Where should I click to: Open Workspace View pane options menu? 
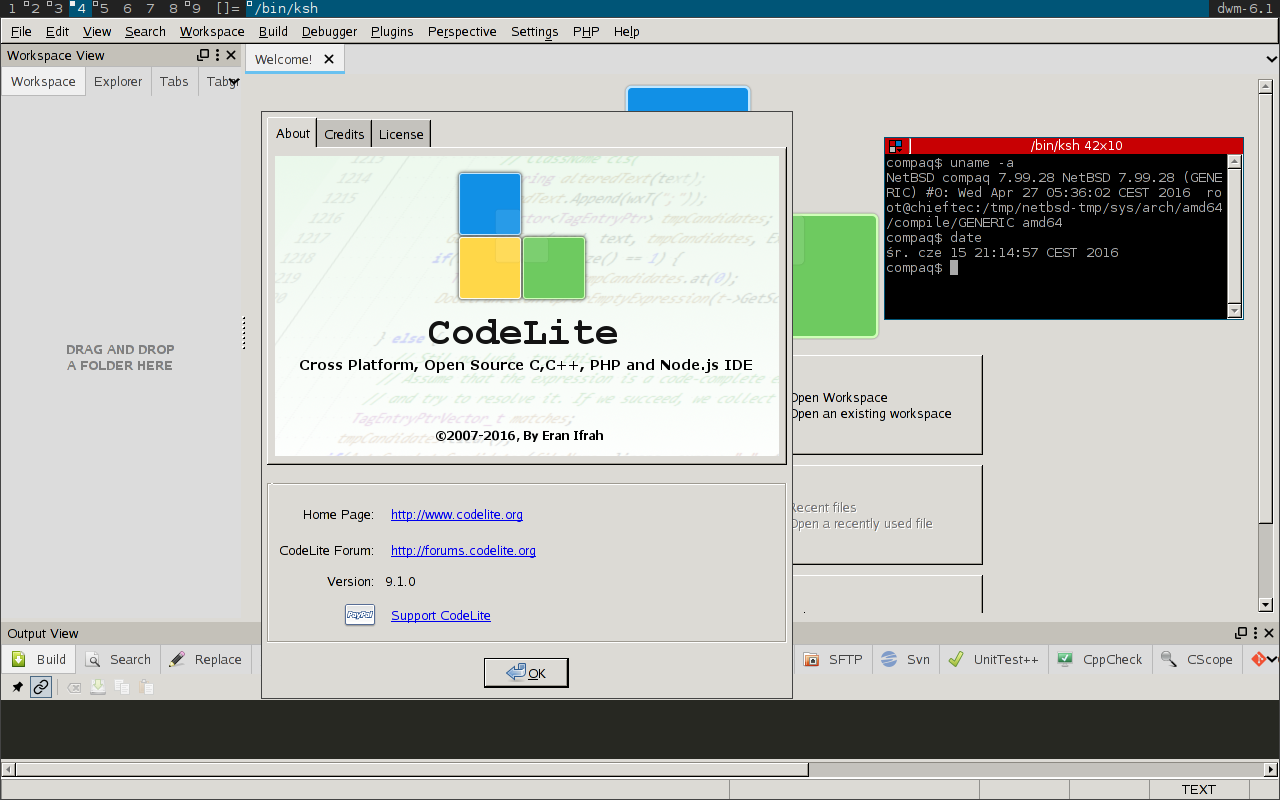[x=218, y=55]
